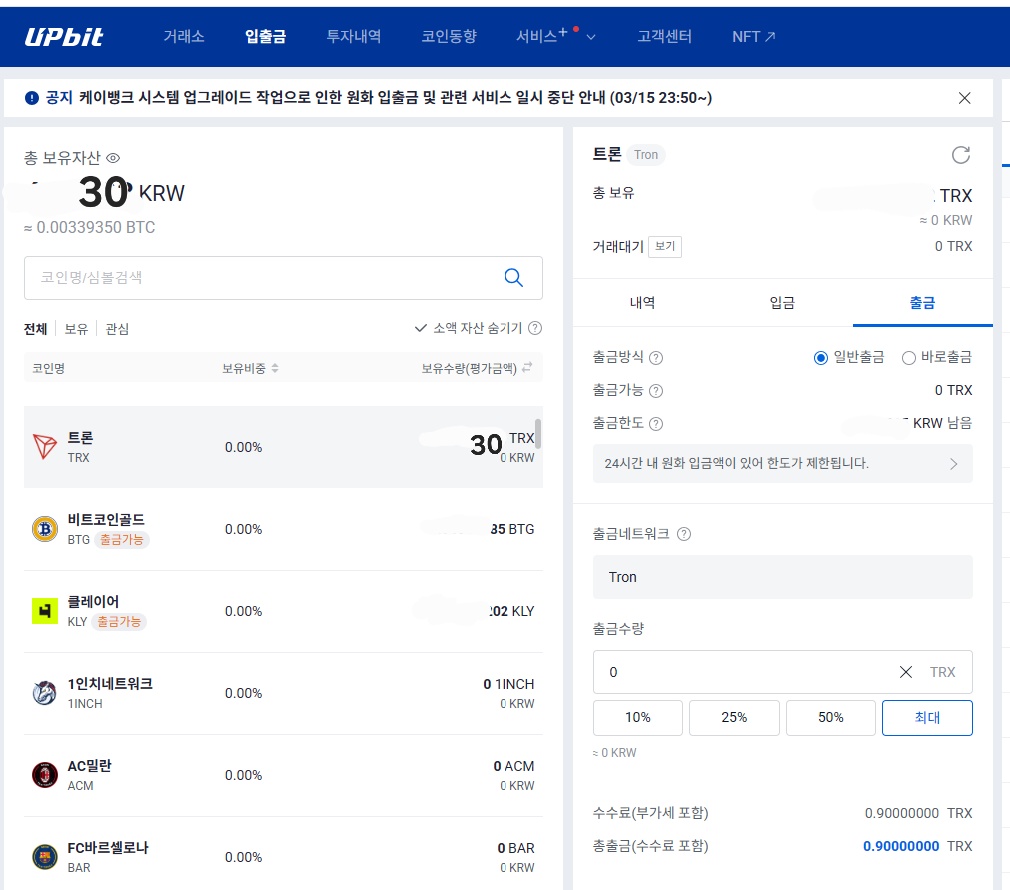Viewport: 1010px width, 890px height.
Task: Switch to 내역 tab
Action: (x=642, y=303)
